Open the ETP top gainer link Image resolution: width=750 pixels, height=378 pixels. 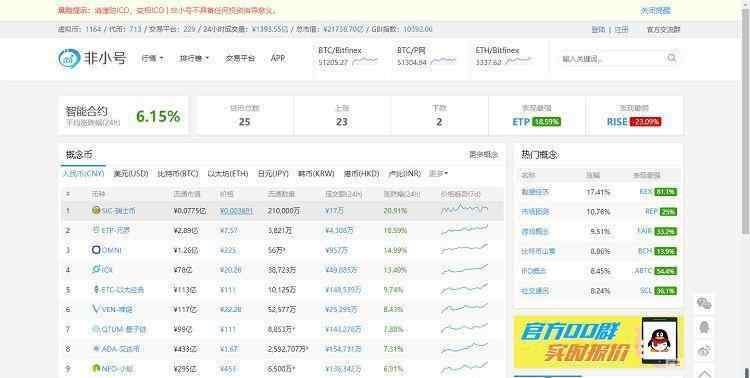(x=521, y=122)
